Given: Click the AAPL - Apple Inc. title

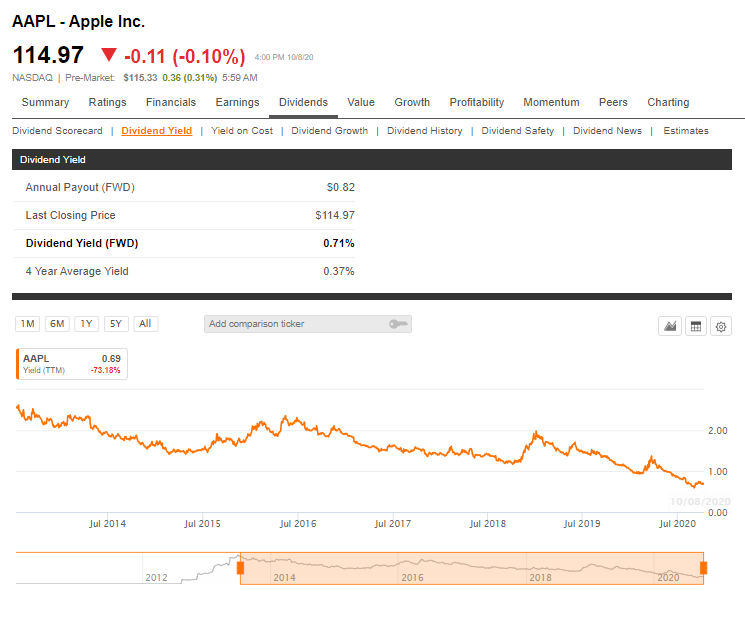Looking at the screenshot, I should pyautogui.click(x=78, y=21).
